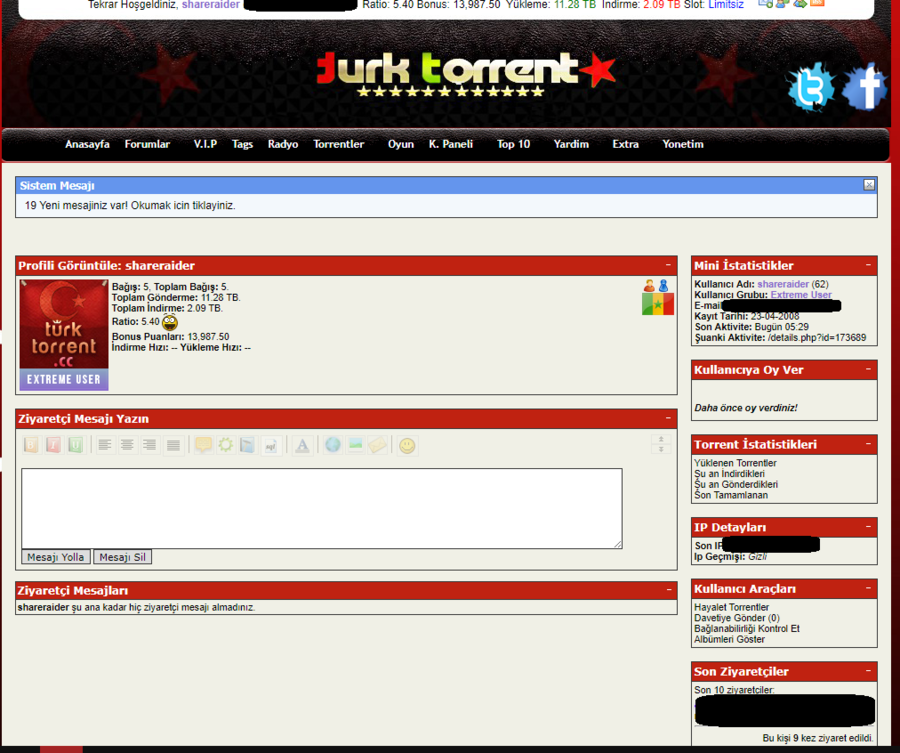Viewport: 900px width, 753px height.
Task: Open Davetiye Gönder (0) link
Action: [x=736, y=618]
